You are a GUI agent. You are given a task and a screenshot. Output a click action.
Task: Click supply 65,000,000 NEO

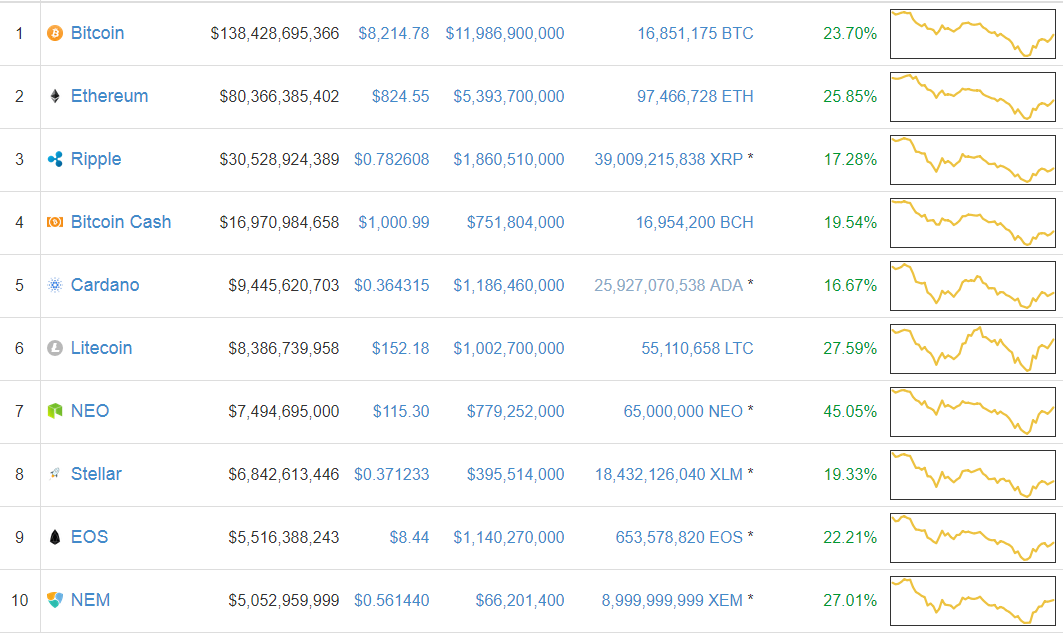click(x=683, y=411)
